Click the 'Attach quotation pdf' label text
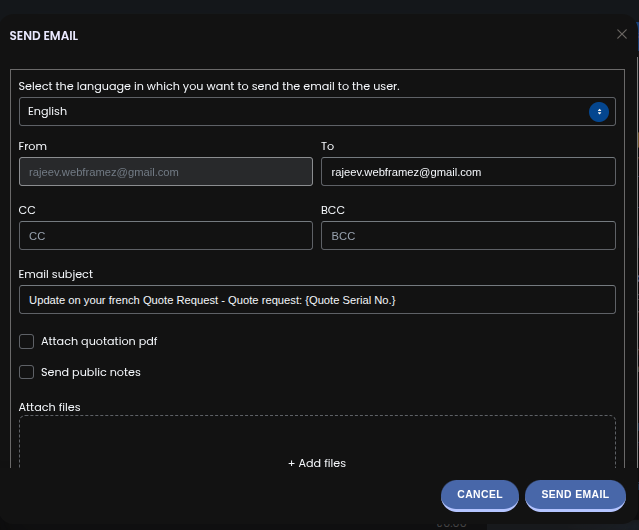Image resolution: width=639 pixels, height=530 pixels. pyautogui.click(x=99, y=341)
